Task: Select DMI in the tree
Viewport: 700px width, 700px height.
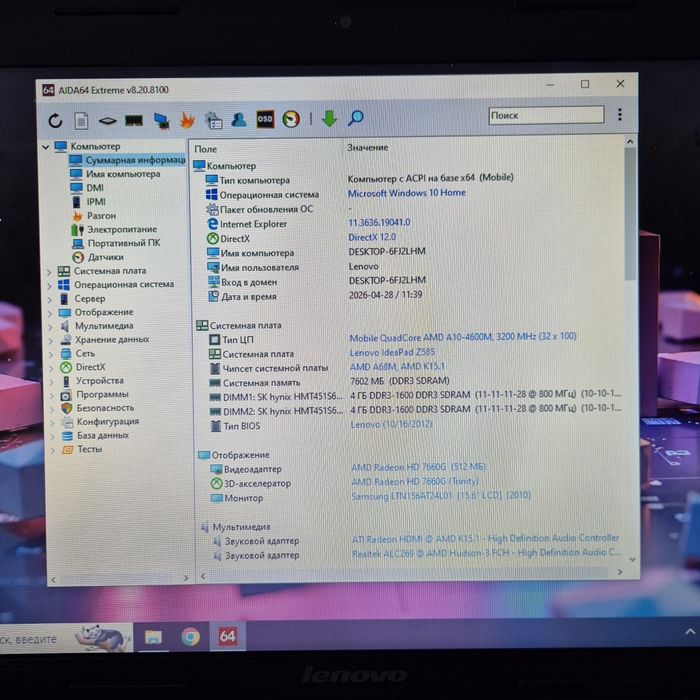Action: pos(95,188)
